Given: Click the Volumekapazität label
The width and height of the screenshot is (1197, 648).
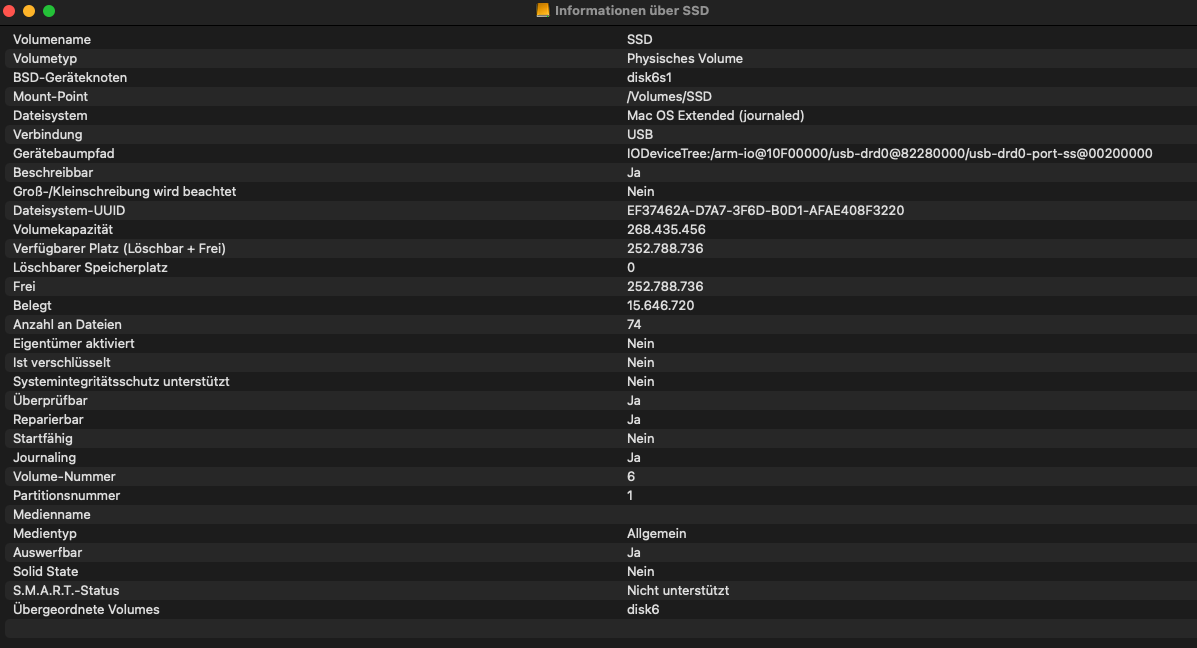Looking at the screenshot, I should click(63, 230).
